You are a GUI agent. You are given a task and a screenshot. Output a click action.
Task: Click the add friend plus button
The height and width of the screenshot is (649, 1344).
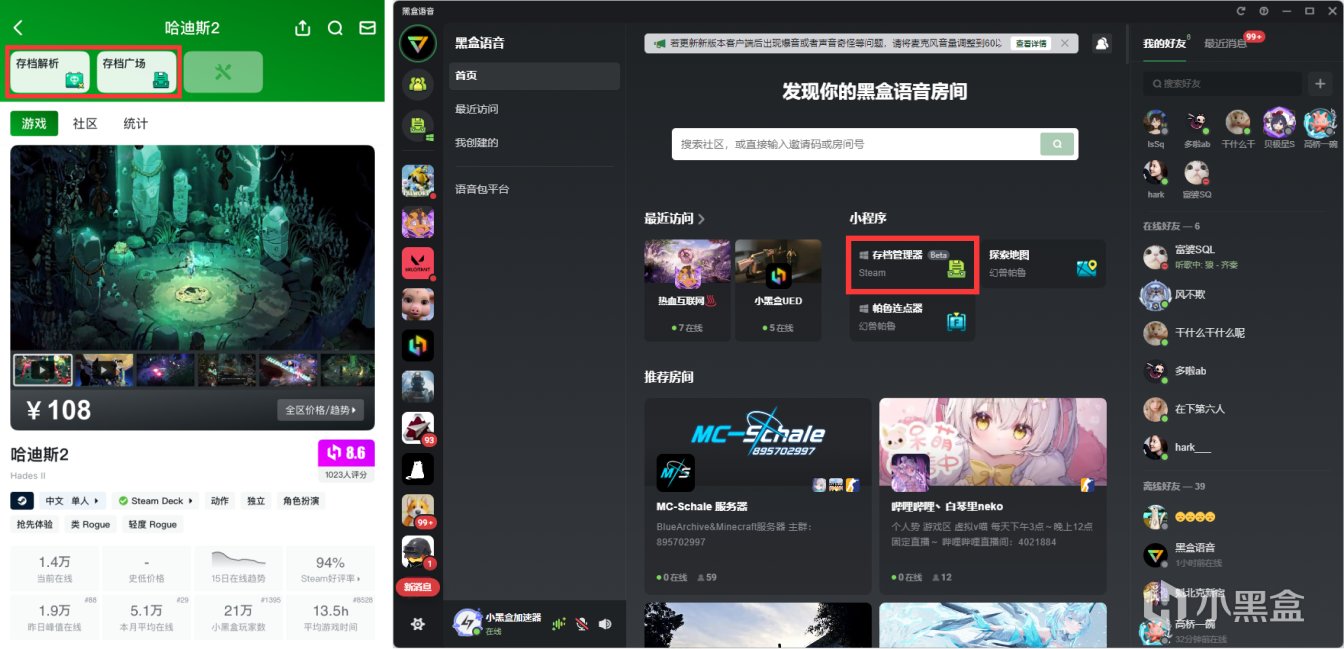pyautogui.click(x=1321, y=84)
